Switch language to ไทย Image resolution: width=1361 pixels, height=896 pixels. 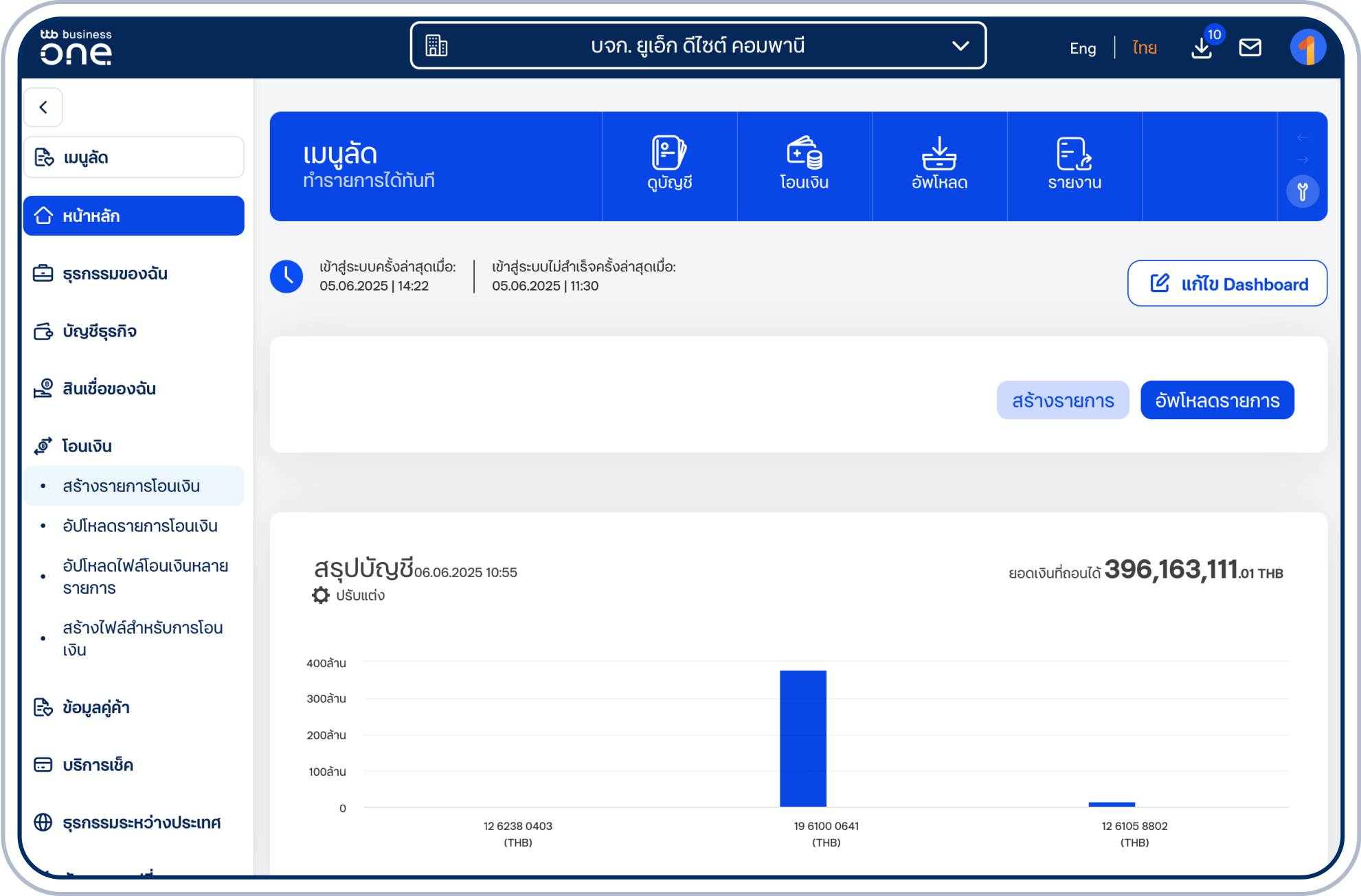click(1144, 48)
